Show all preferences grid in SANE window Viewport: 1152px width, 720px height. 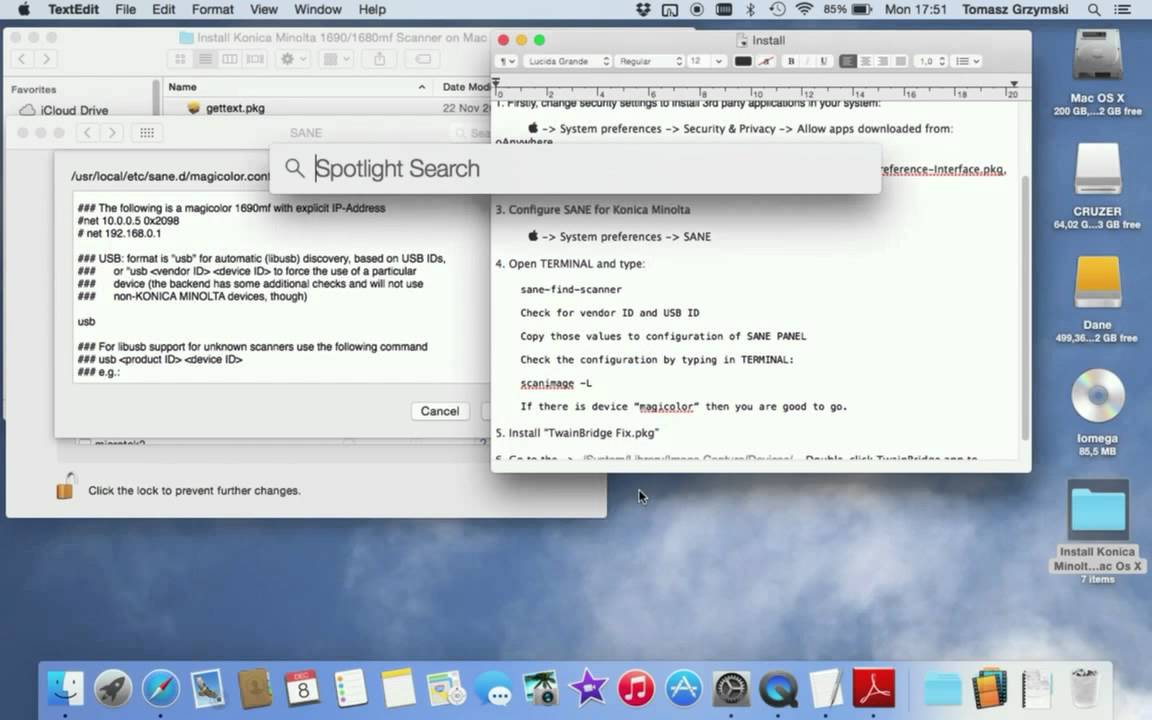146,132
